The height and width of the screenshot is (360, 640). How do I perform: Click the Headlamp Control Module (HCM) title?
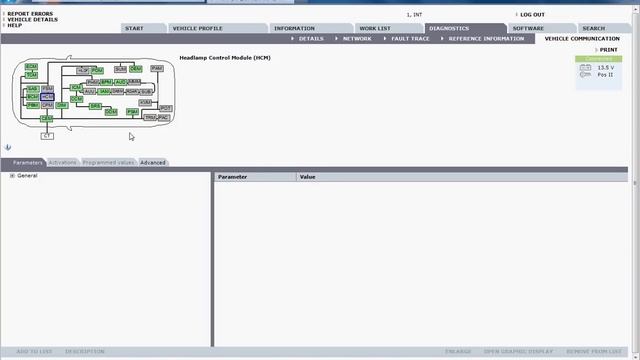pyautogui.click(x=225, y=58)
